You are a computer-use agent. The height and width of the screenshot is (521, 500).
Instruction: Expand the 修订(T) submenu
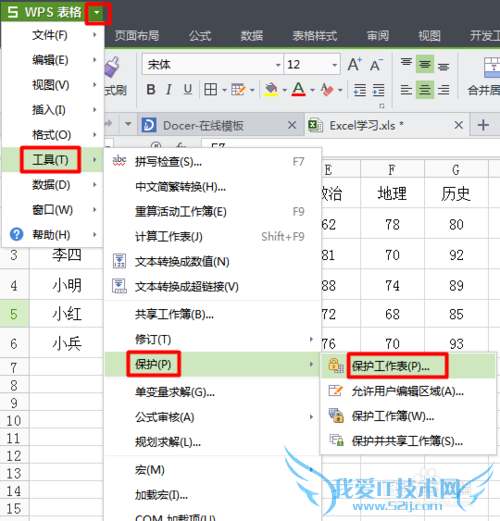[x=213, y=339]
